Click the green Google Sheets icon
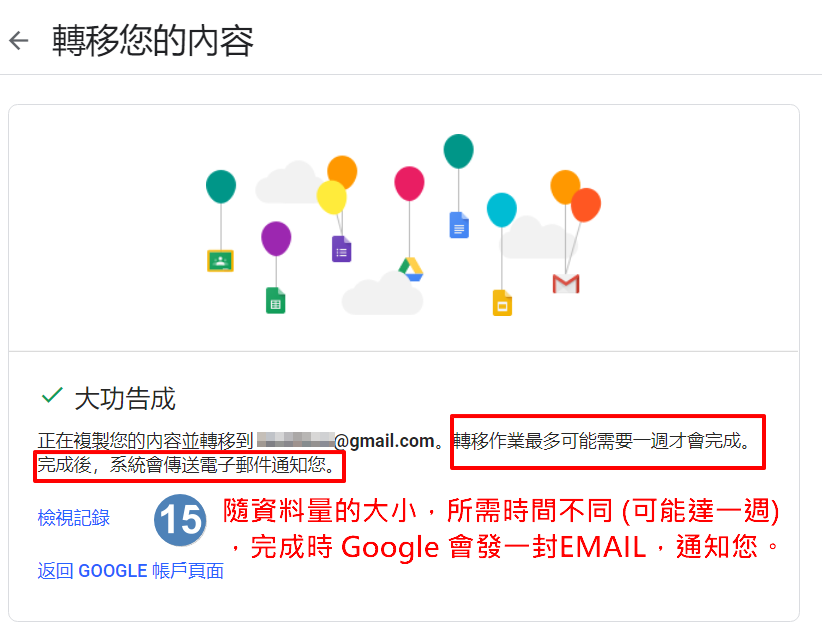 pyautogui.click(x=275, y=300)
